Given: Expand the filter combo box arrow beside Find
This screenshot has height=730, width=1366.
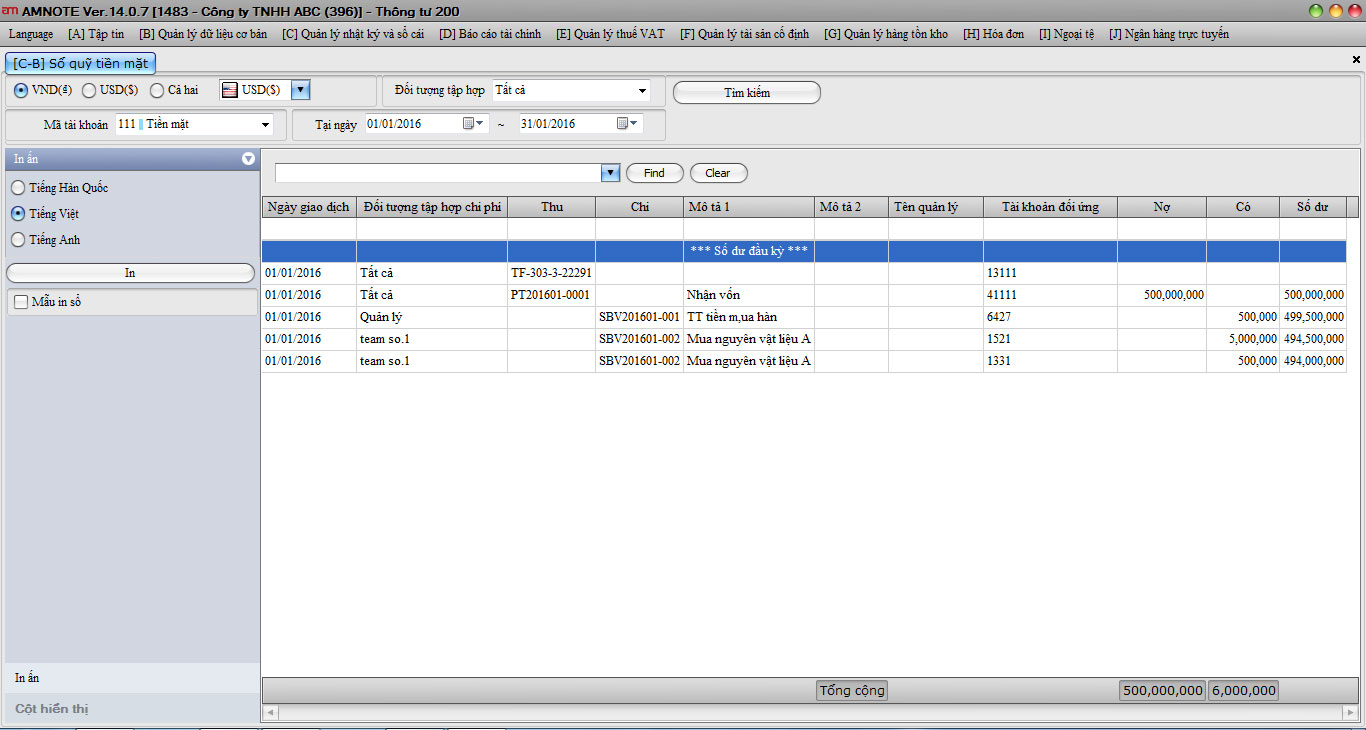Looking at the screenshot, I should pyautogui.click(x=610, y=173).
